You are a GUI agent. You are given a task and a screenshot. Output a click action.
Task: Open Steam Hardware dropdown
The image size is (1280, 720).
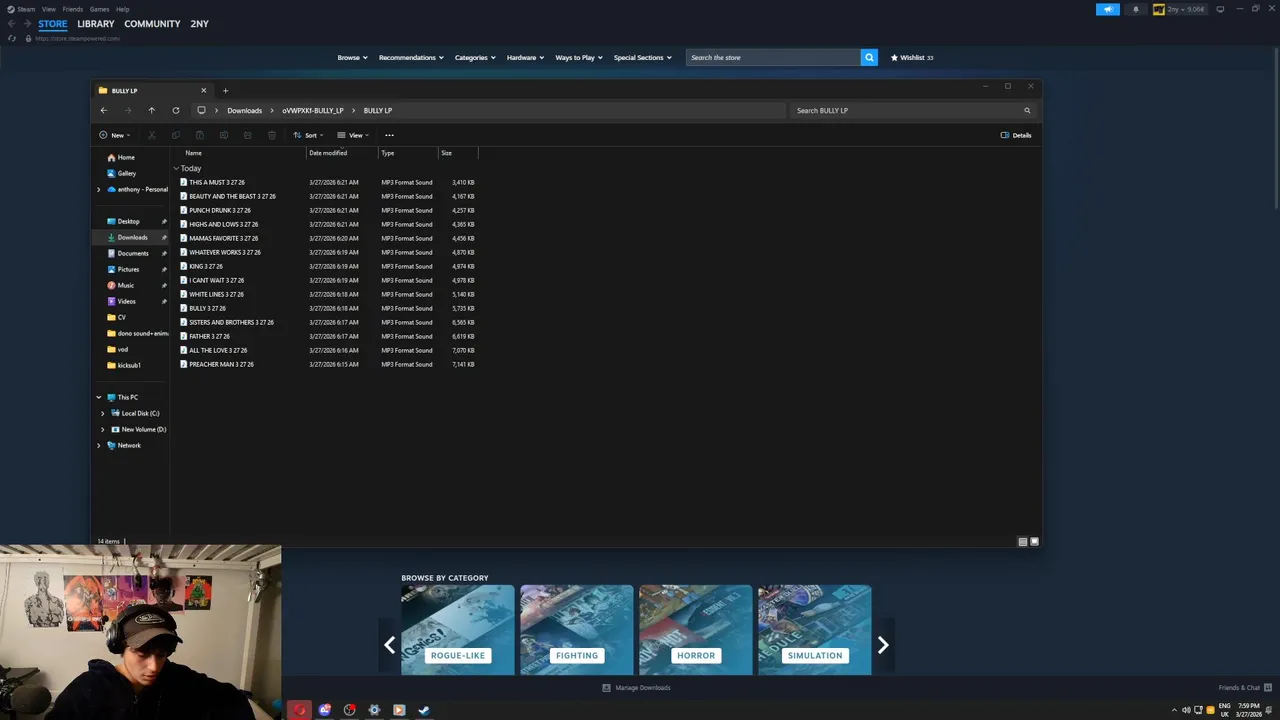pyautogui.click(x=525, y=57)
